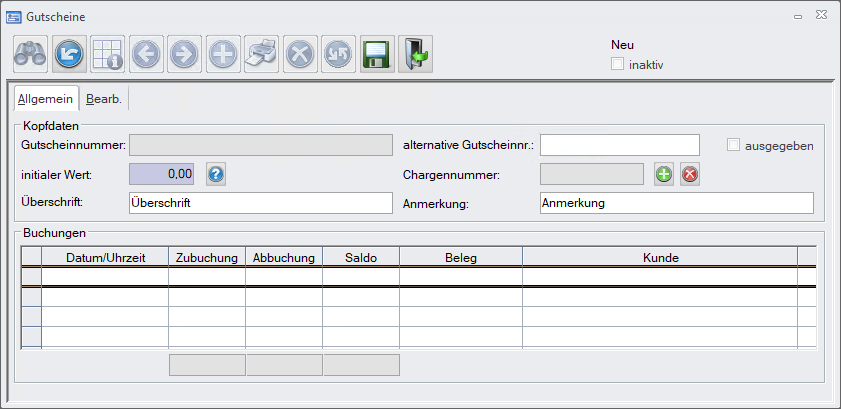
Task: Remove Chargennummer with red X icon
Action: click(690, 174)
